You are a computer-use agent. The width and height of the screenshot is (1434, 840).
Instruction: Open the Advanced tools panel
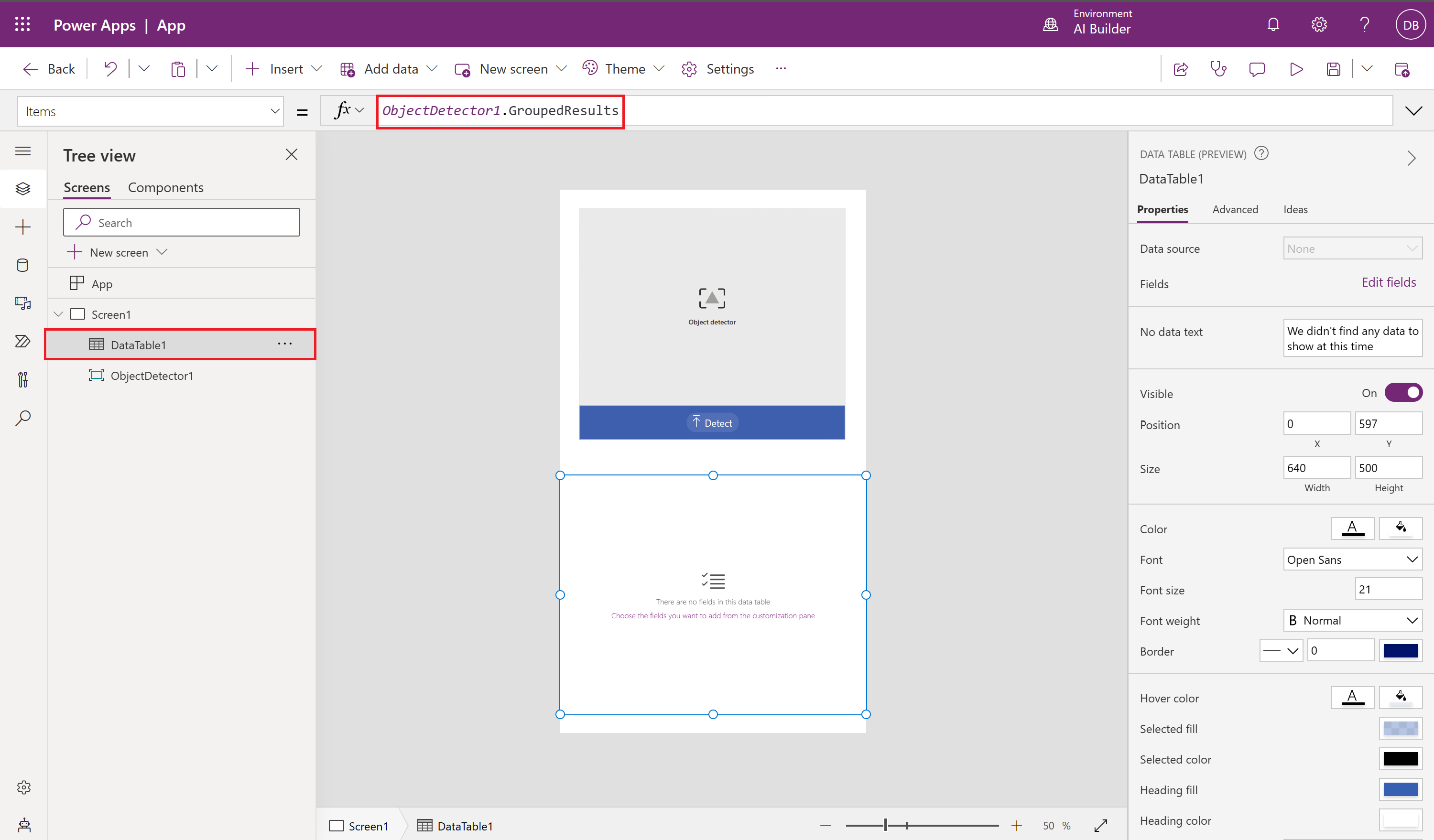[x=23, y=380]
